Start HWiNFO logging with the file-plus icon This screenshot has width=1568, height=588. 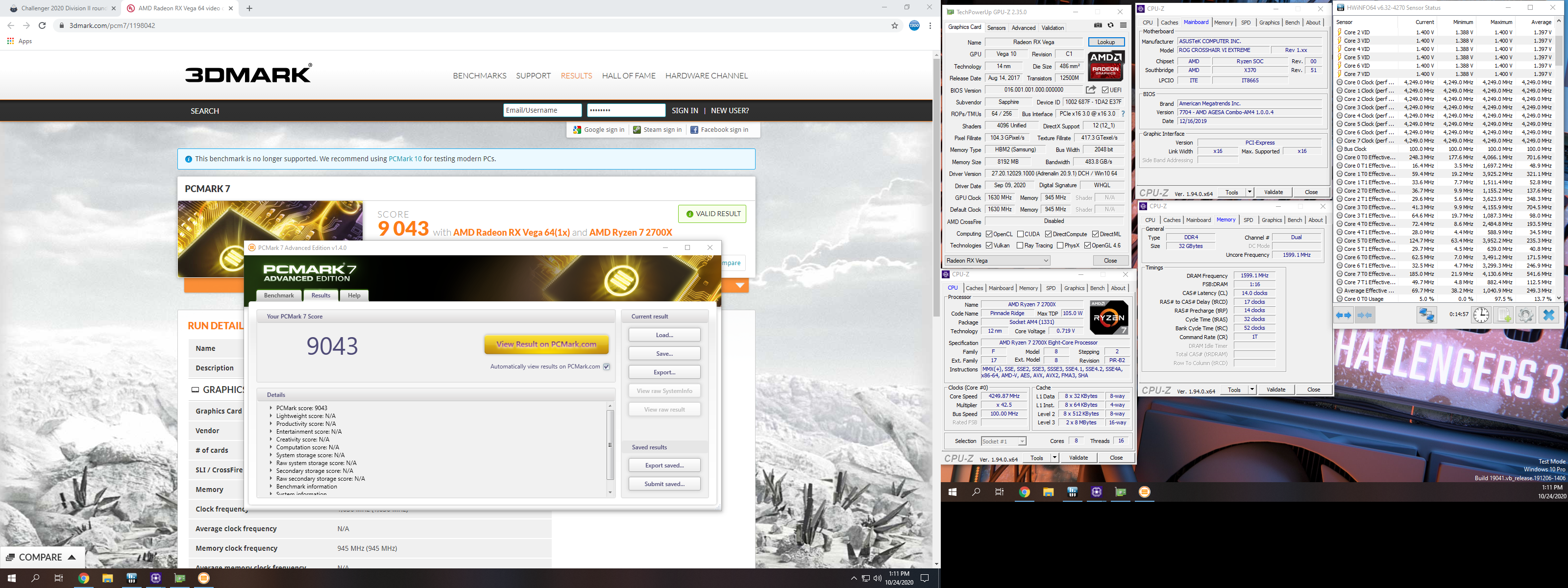tap(1503, 315)
